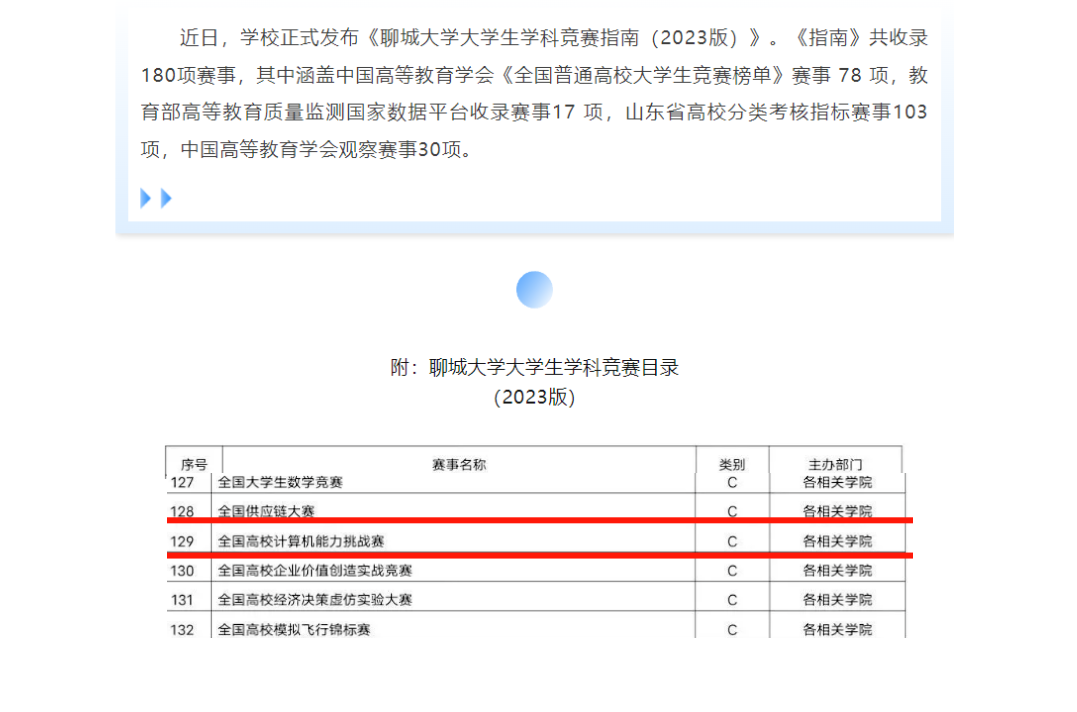The image size is (1077, 712).
Task: Click the 主办部门 column header
Action: [835, 465]
